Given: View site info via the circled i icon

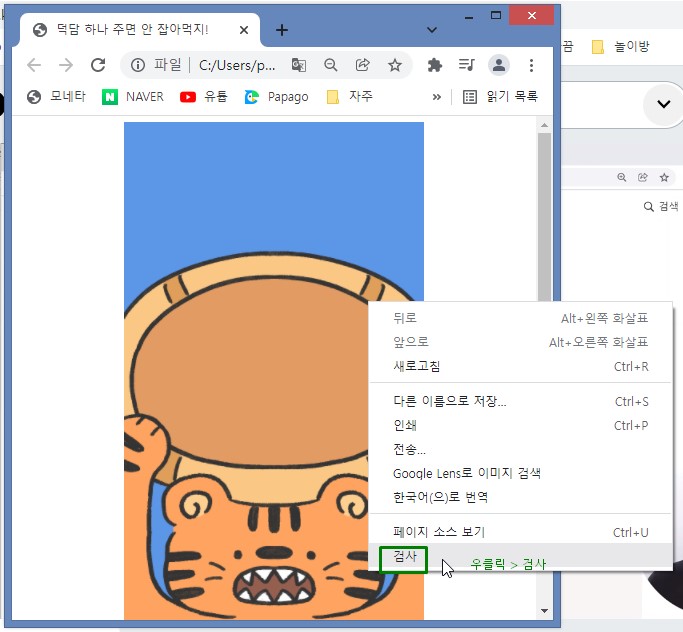Looking at the screenshot, I should [x=138, y=65].
